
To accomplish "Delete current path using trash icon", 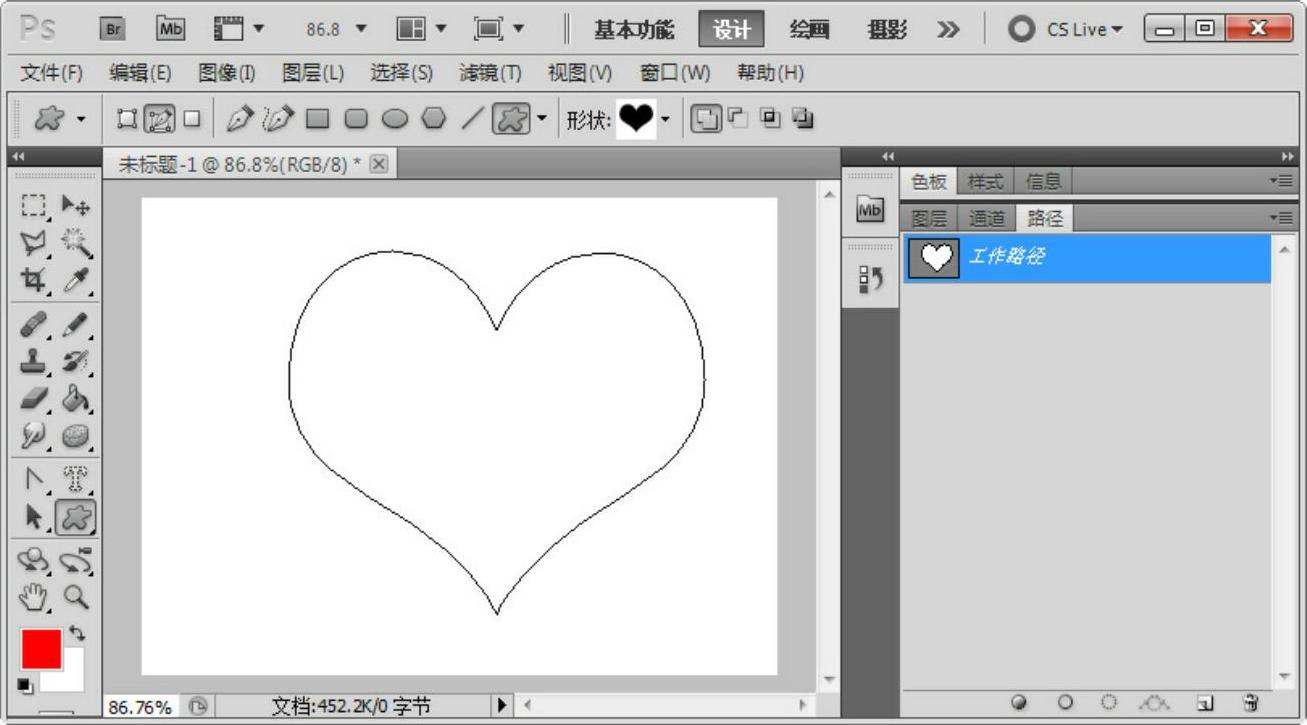I will point(1250,703).
